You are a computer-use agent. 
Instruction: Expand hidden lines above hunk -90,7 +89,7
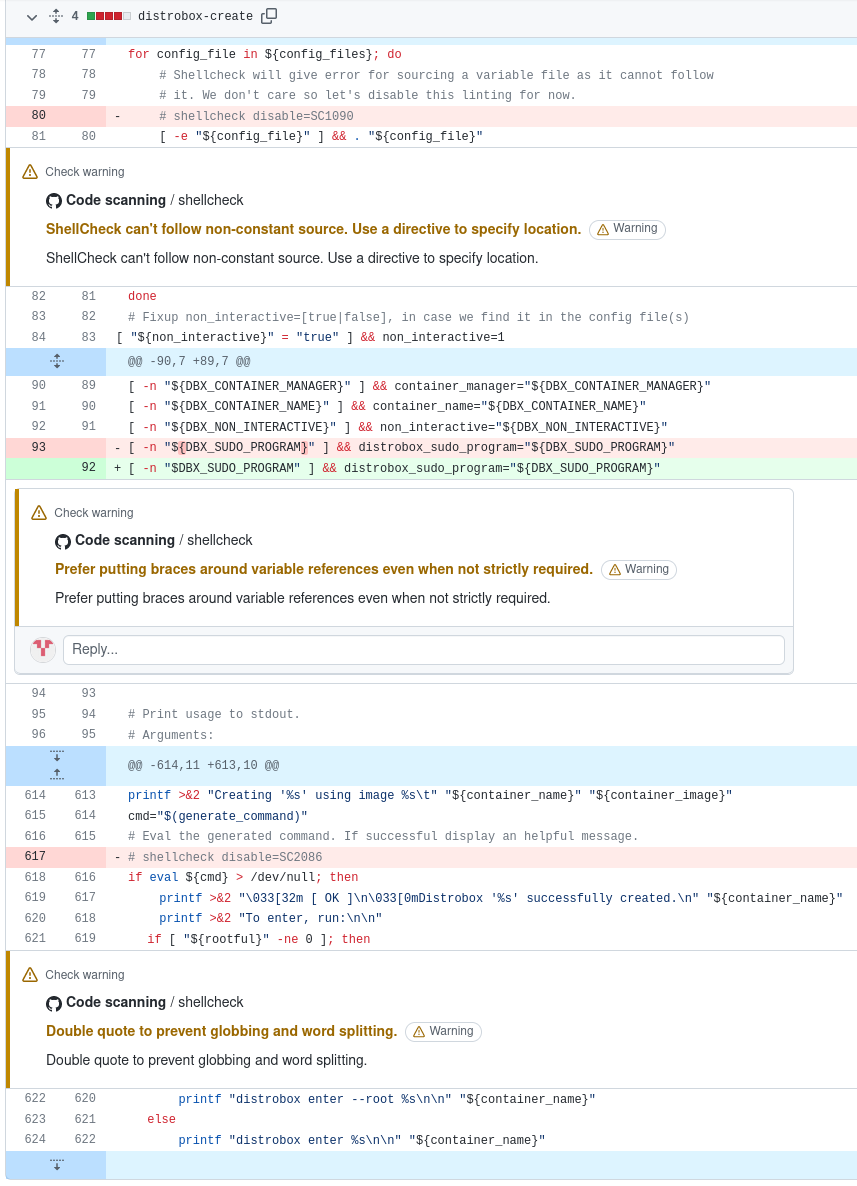(56, 362)
